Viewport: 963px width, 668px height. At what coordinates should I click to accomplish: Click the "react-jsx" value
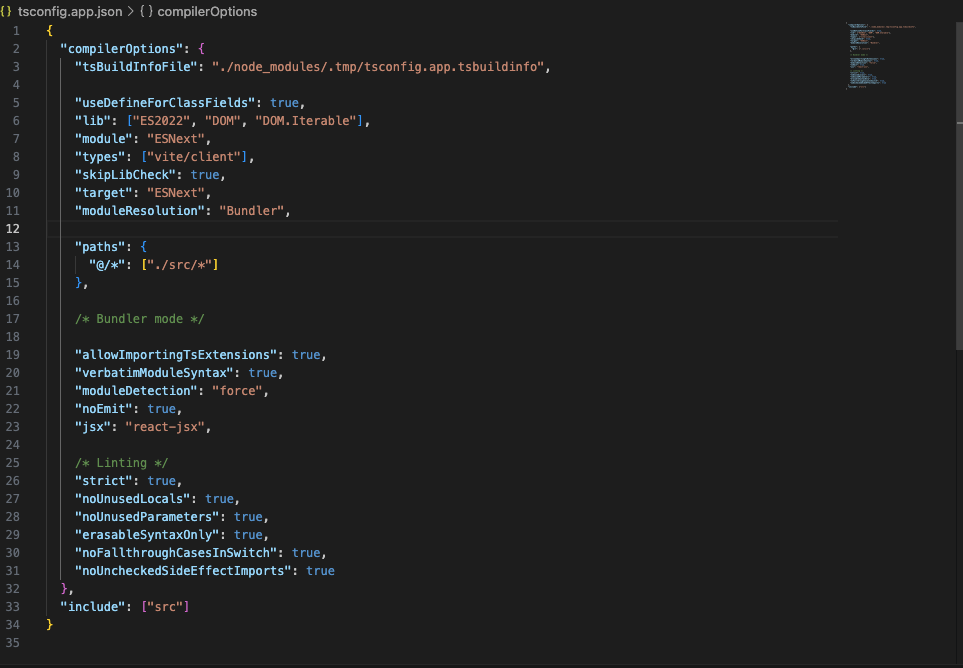point(165,427)
